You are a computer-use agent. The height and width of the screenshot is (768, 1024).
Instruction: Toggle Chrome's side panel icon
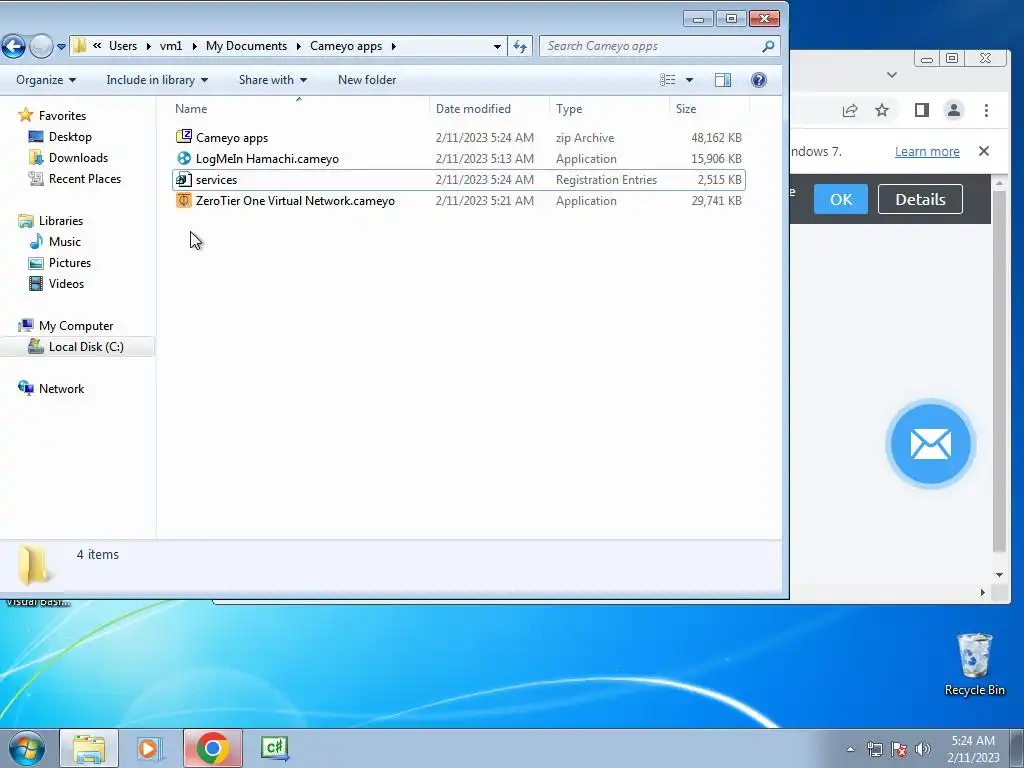pos(921,110)
